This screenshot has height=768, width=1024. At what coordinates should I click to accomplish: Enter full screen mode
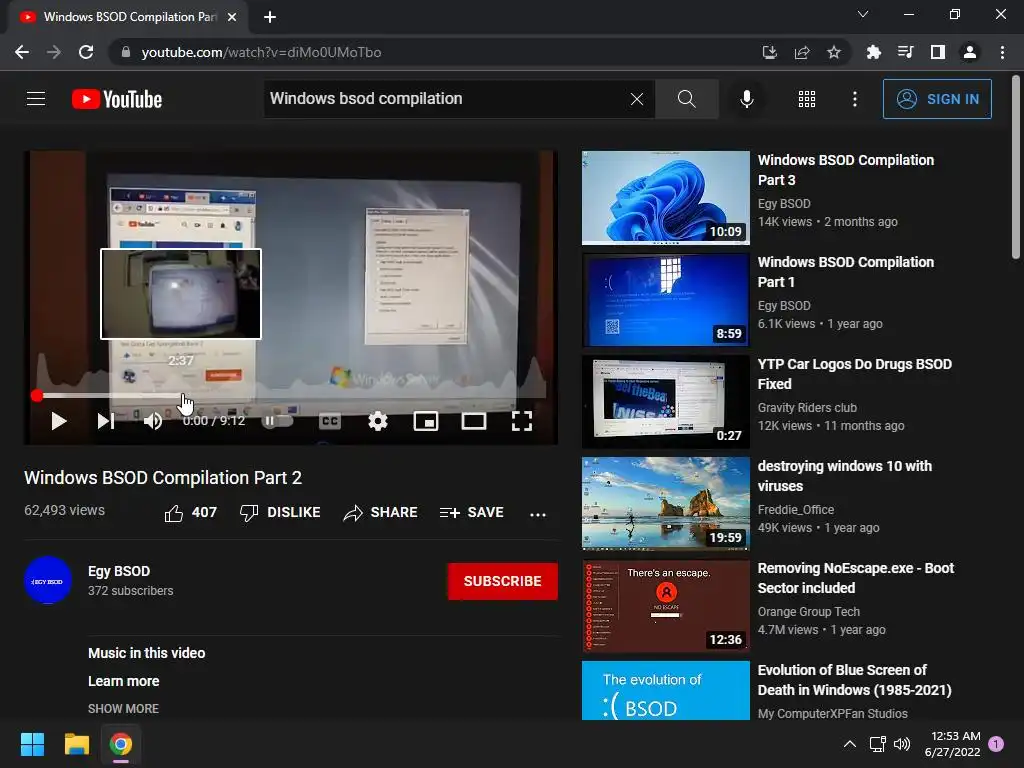click(x=521, y=421)
